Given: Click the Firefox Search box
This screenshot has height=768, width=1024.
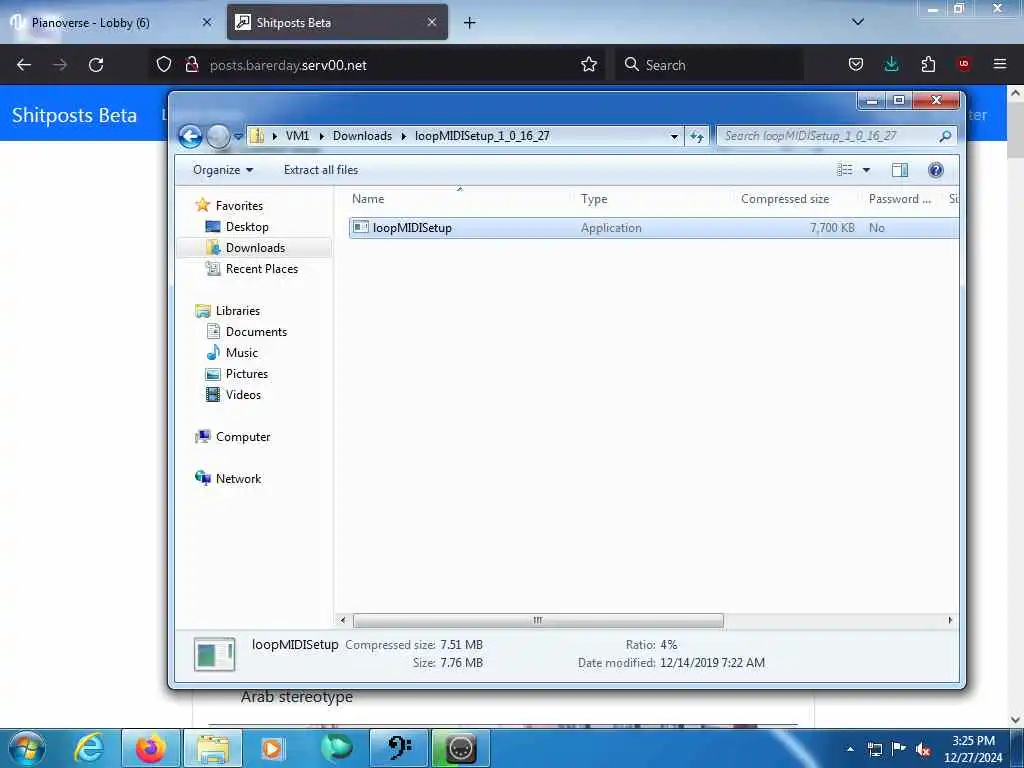Looking at the screenshot, I should [x=709, y=65].
